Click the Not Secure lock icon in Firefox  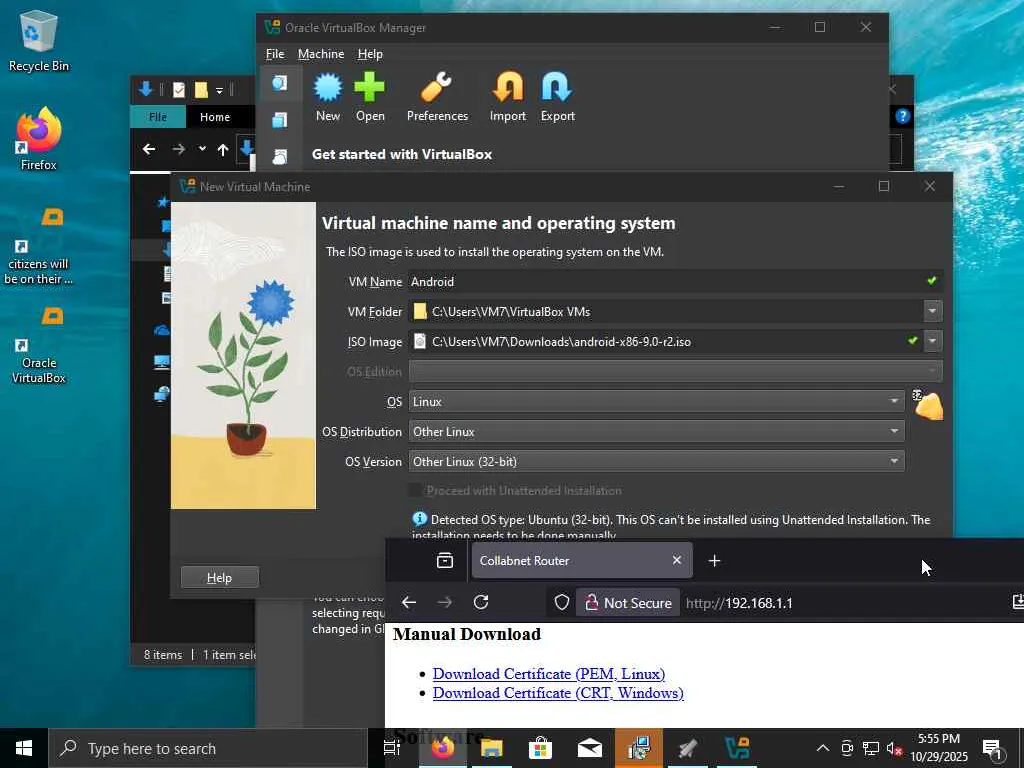click(x=592, y=602)
